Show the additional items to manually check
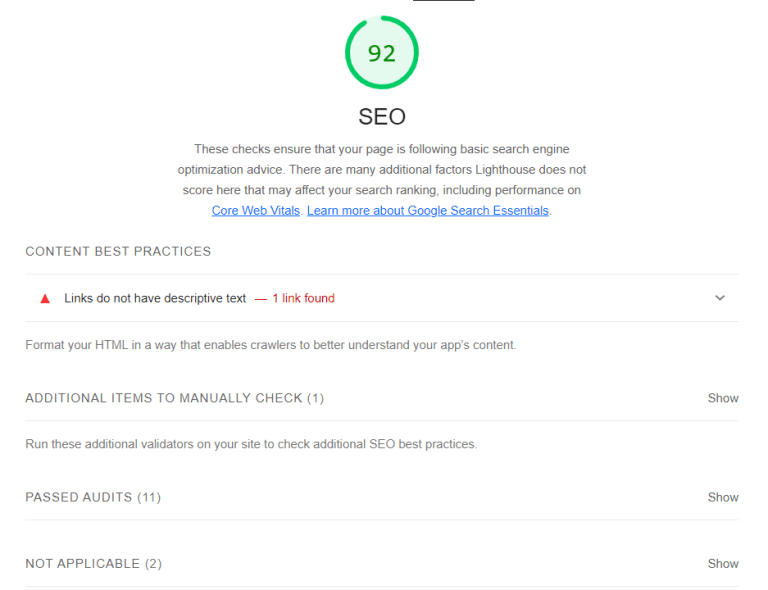Viewport: 768px width, 590px height. [x=723, y=398]
